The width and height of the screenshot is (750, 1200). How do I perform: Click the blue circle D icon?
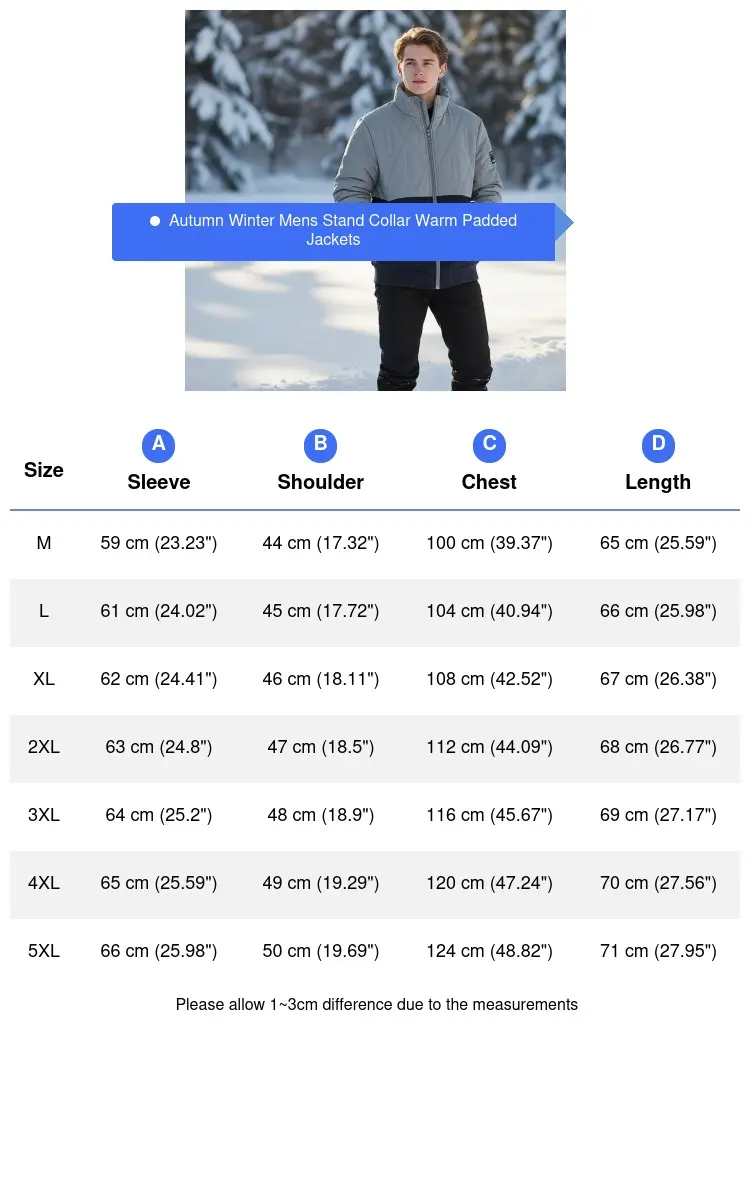click(658, 445)
